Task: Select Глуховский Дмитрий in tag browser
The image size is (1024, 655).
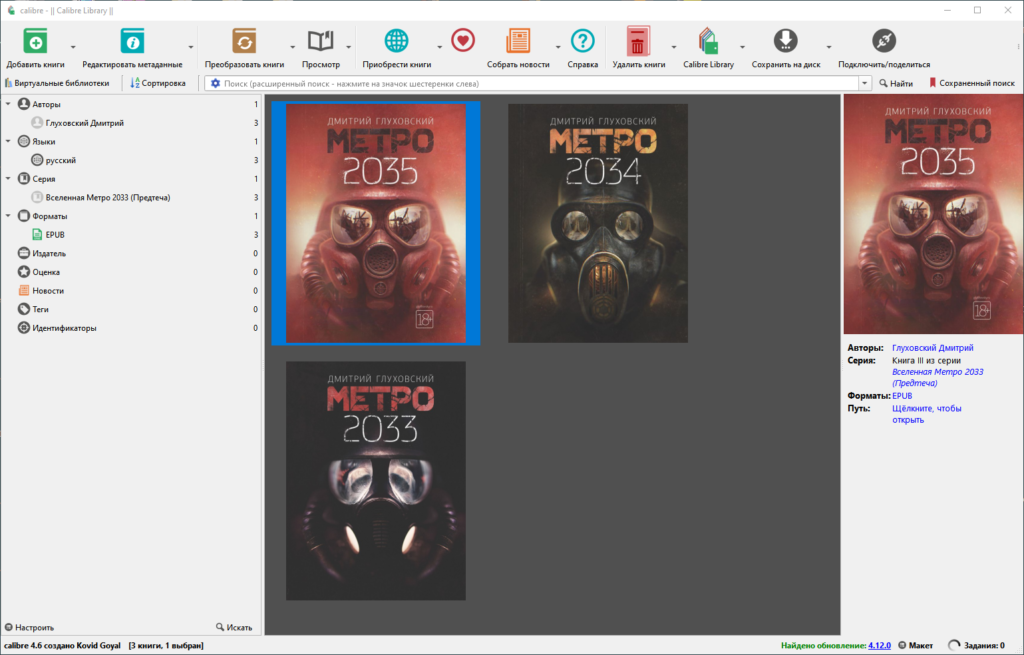Action: (x=84, y=123)
